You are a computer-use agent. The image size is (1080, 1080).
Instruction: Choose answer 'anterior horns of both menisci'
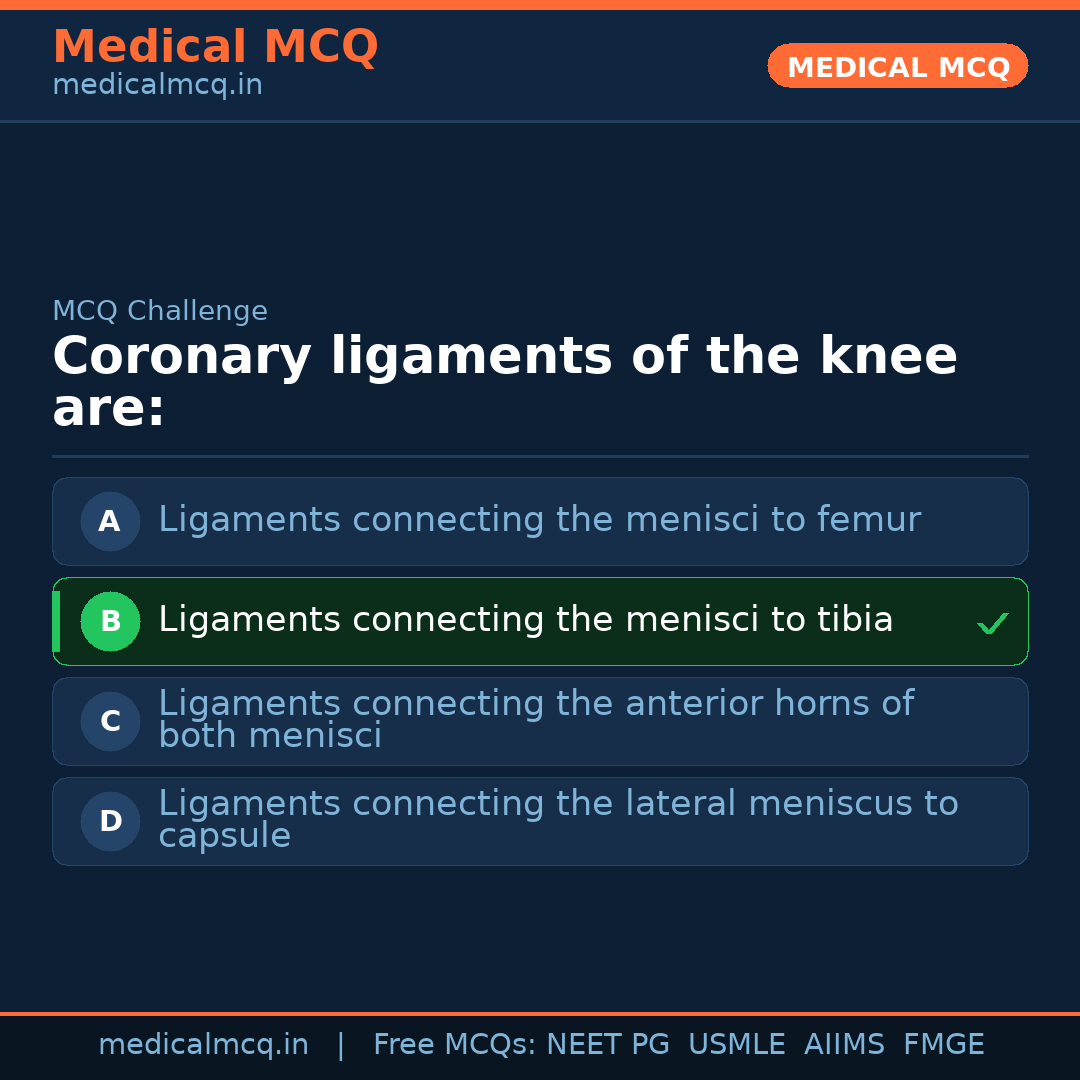tap(535, 720)
